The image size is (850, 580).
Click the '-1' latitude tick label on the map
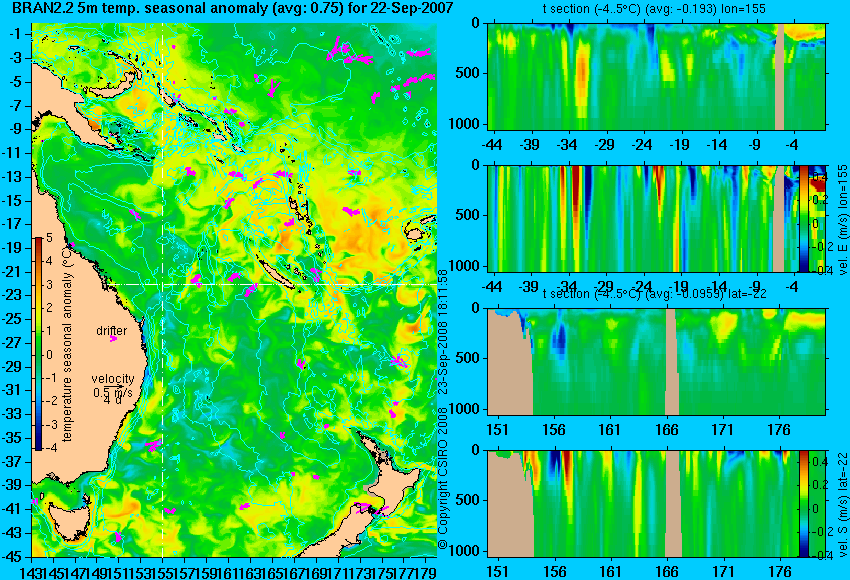pos(16,34)
